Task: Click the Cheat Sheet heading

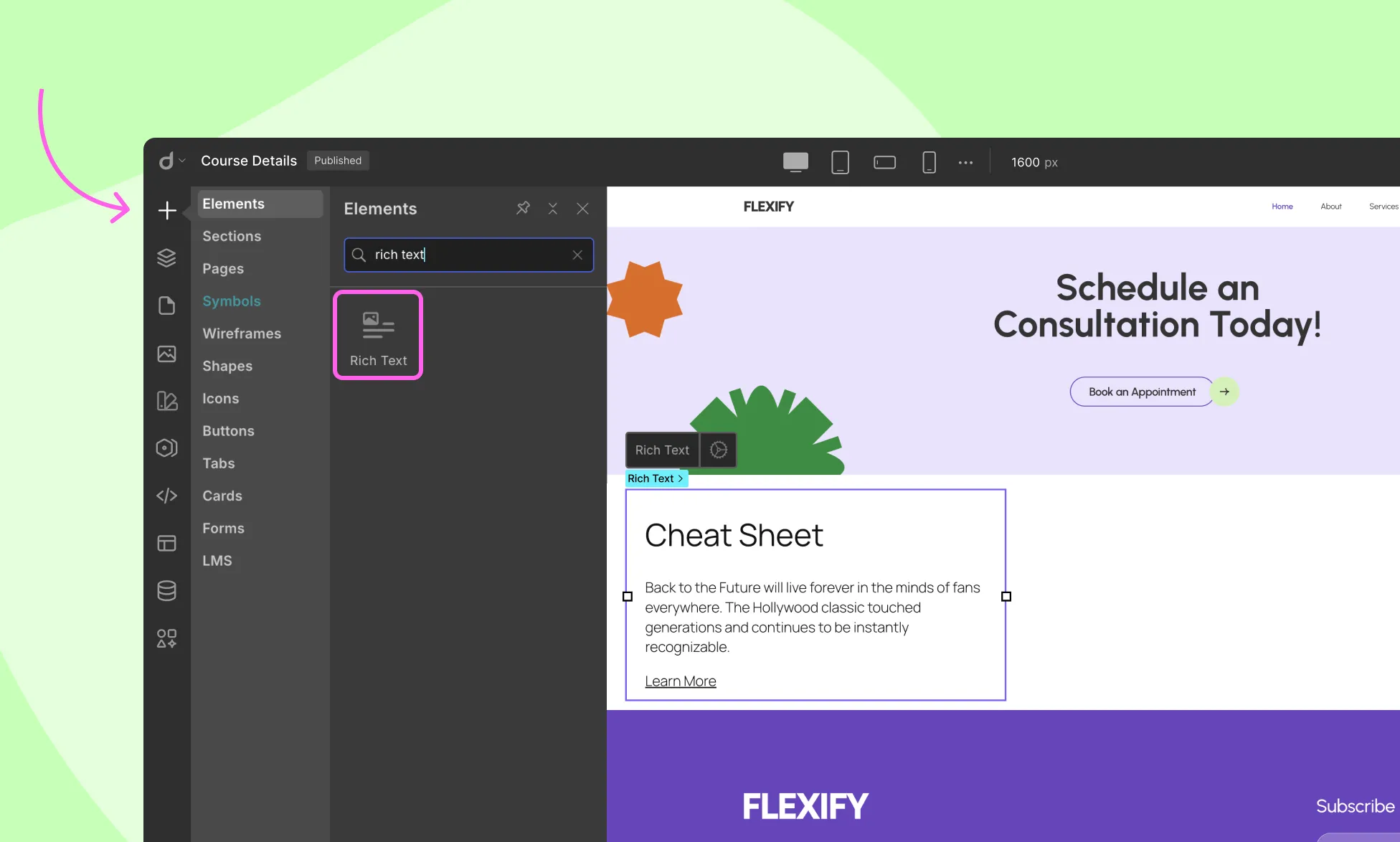Action: click(734, 535)
